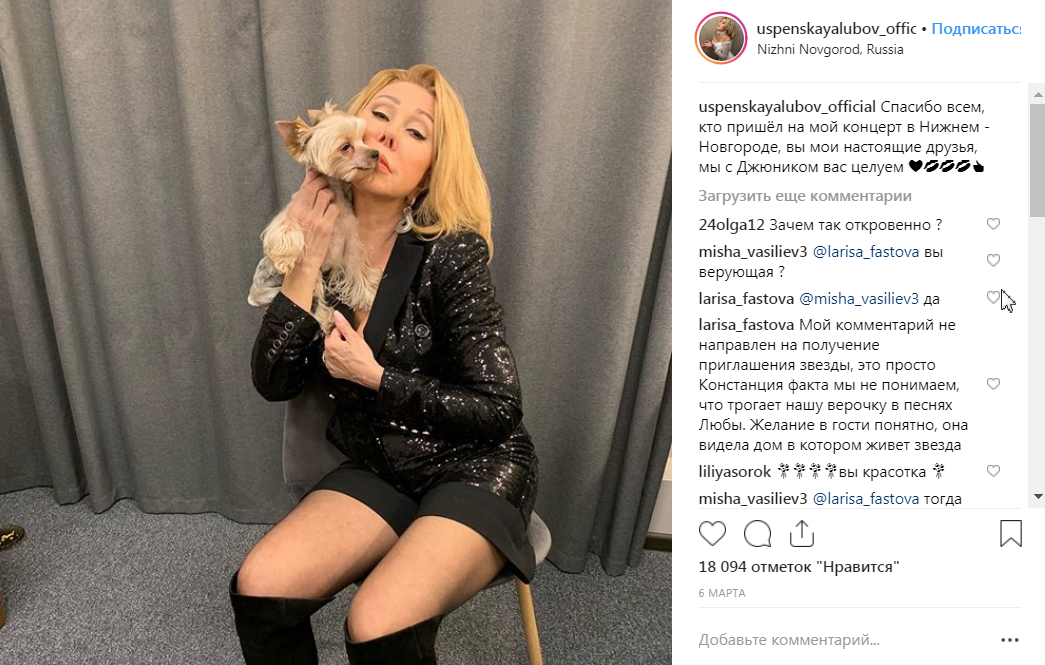Like larisa_fastova's long comment heart

pos(993,384)
